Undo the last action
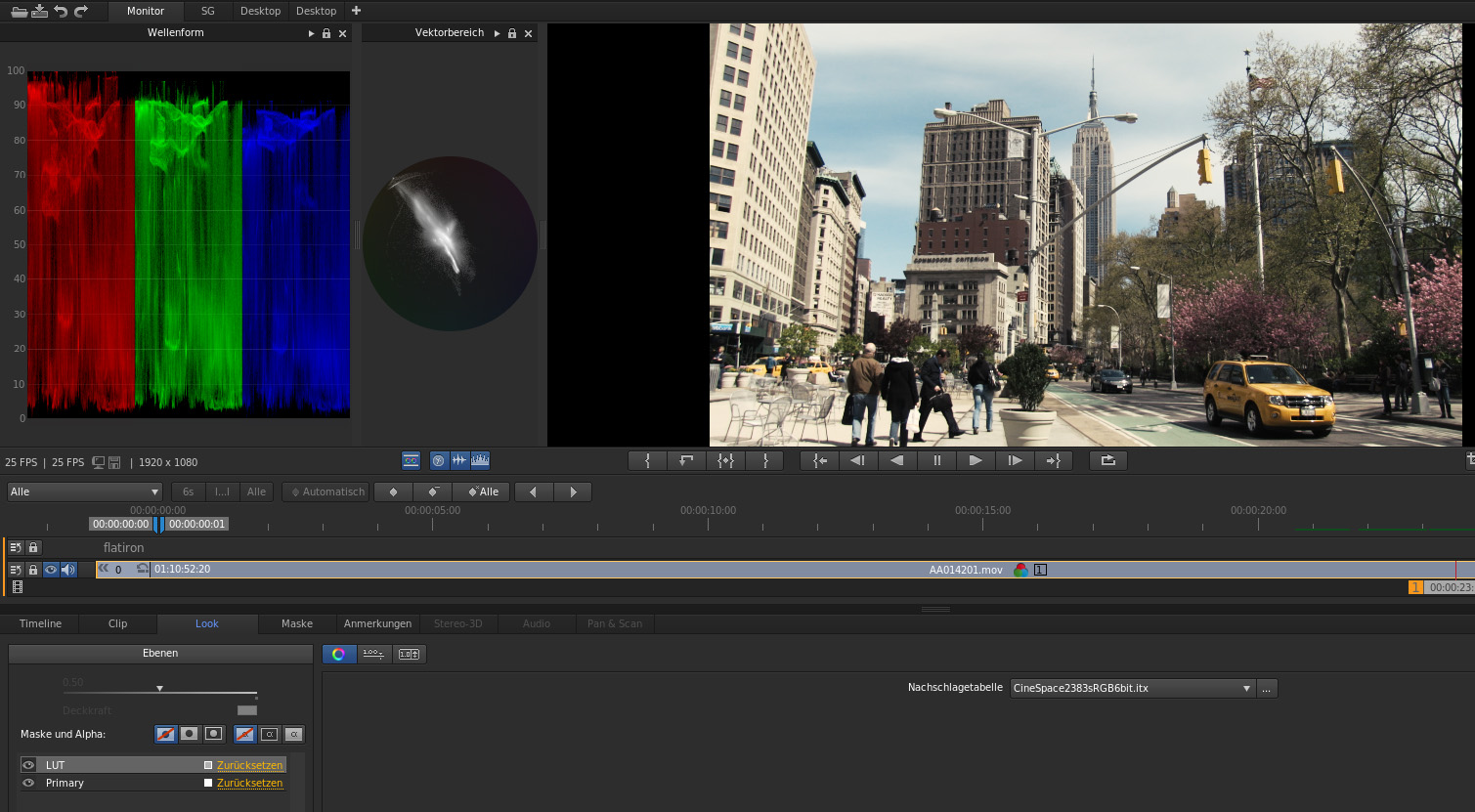The image size is (1475, 812). point(61,11)
